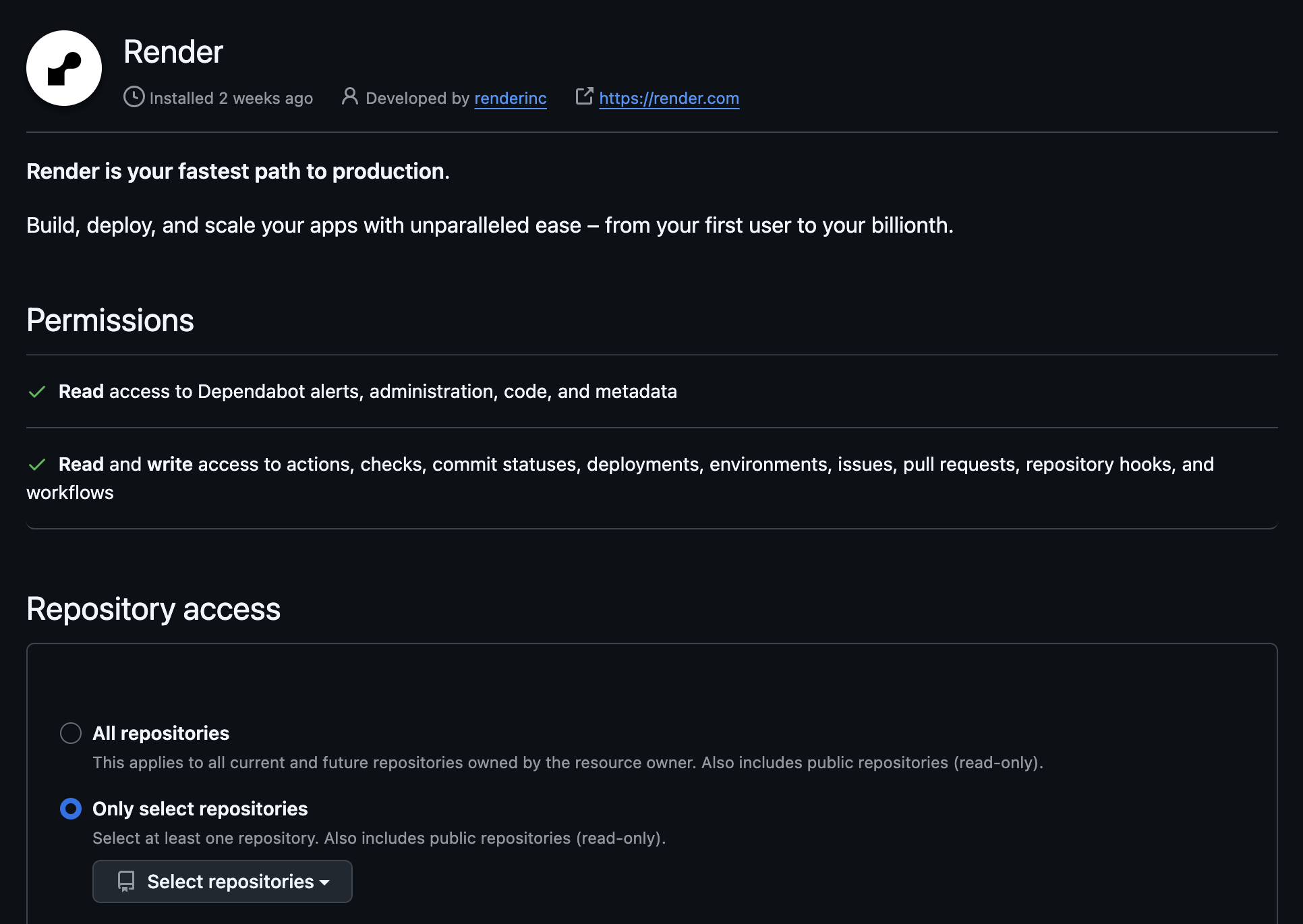Screen dimensions: 1303x924
Task: Click the Render app title heading
Action: (x=173, y=52)
